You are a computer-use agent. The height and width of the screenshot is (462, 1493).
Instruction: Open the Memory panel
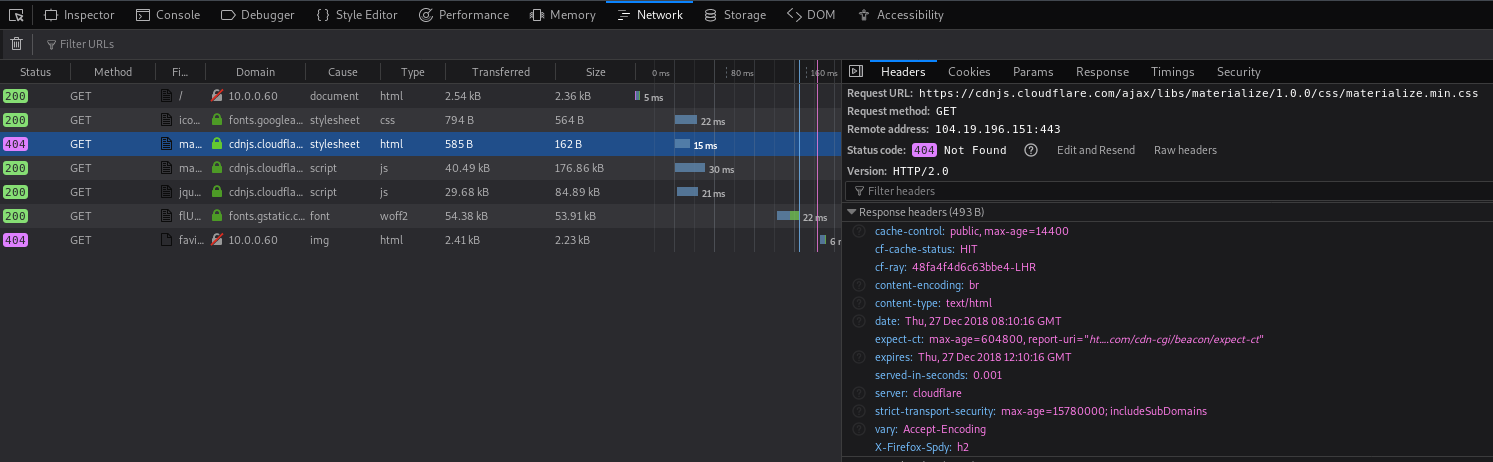(x=563, y=15)
